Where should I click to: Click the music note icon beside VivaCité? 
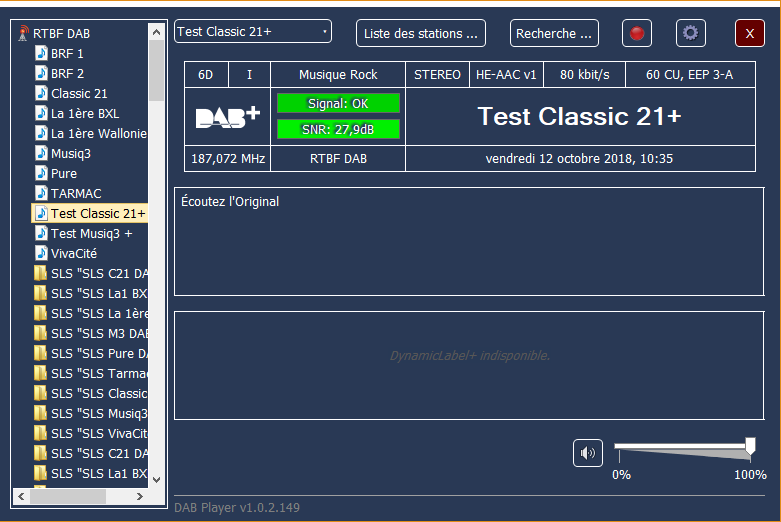pos(41,253)
